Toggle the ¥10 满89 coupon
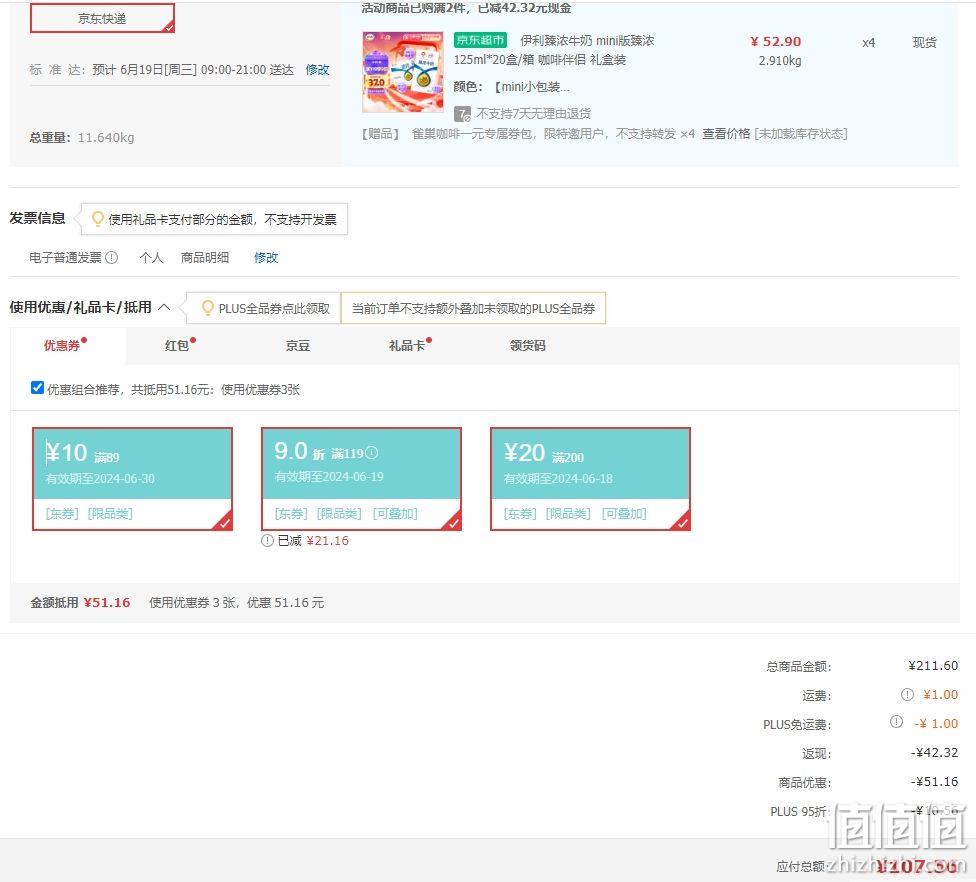Screen dimensions: 976x882 pyautogui.click(x=133, y=479)
